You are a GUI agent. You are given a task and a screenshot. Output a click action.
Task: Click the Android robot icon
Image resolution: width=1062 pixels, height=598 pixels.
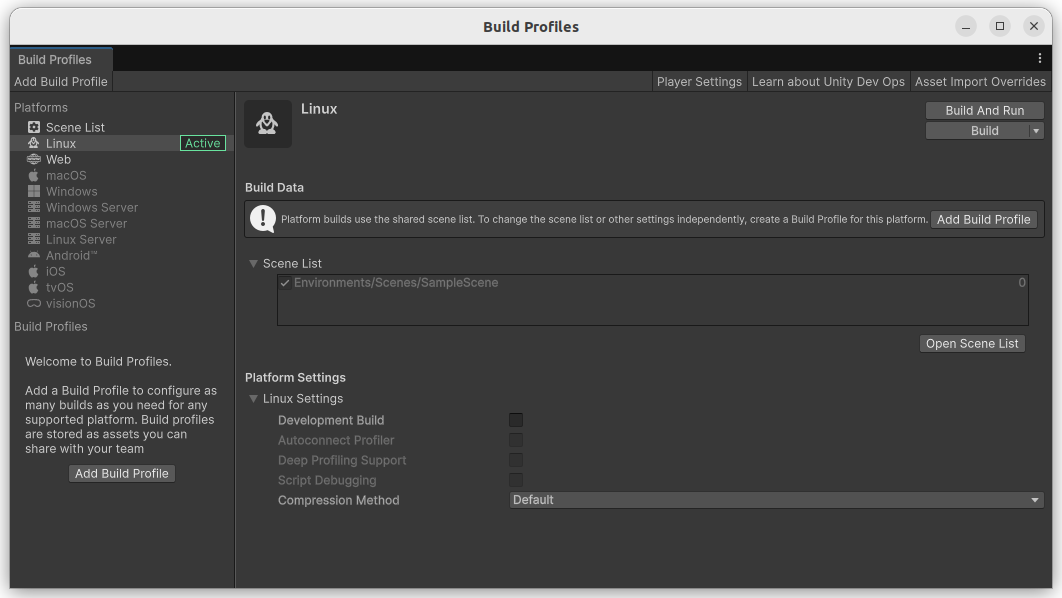tap(34, 255)
